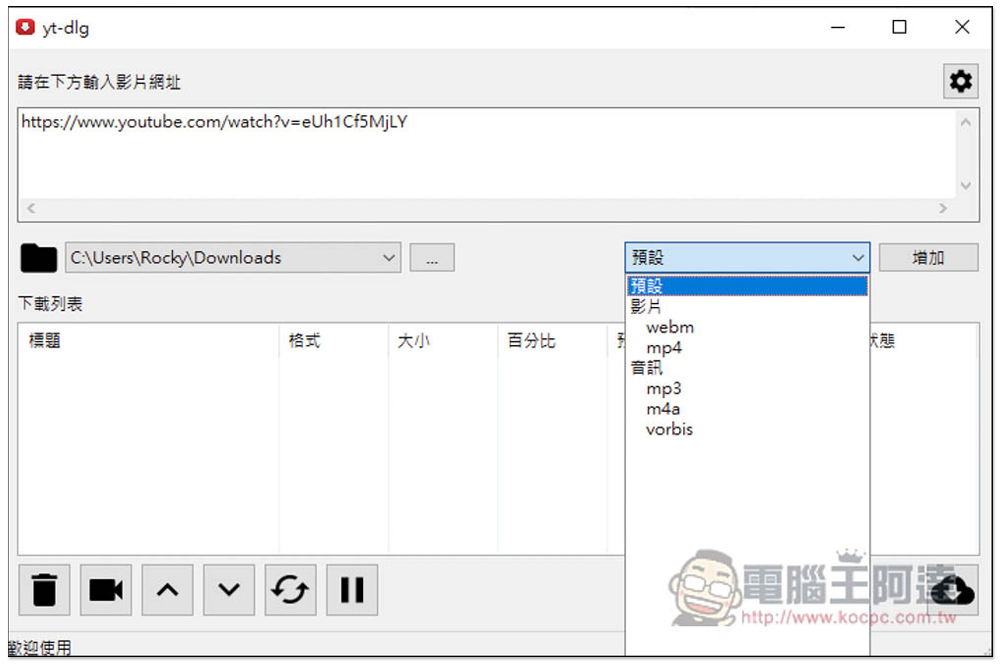Click the circular arrows reload icon
This screenshot has width=1000, height=664.
290,589
